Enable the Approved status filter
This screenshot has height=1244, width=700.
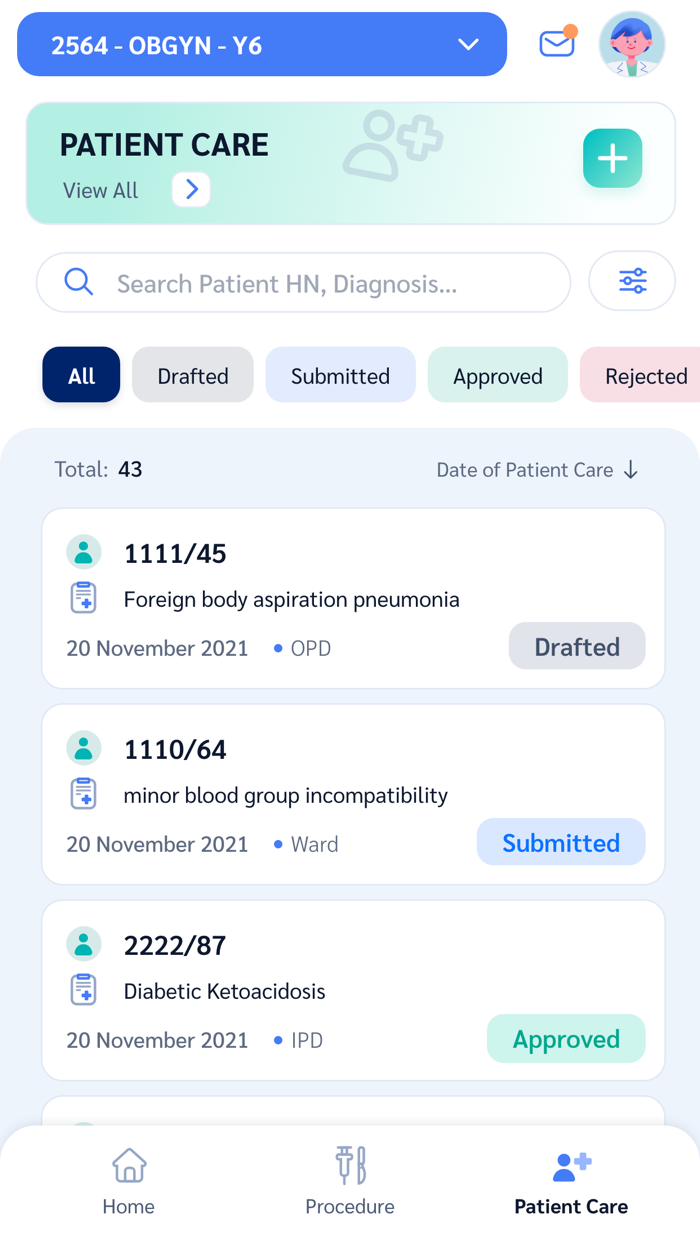tap(497, 375)
